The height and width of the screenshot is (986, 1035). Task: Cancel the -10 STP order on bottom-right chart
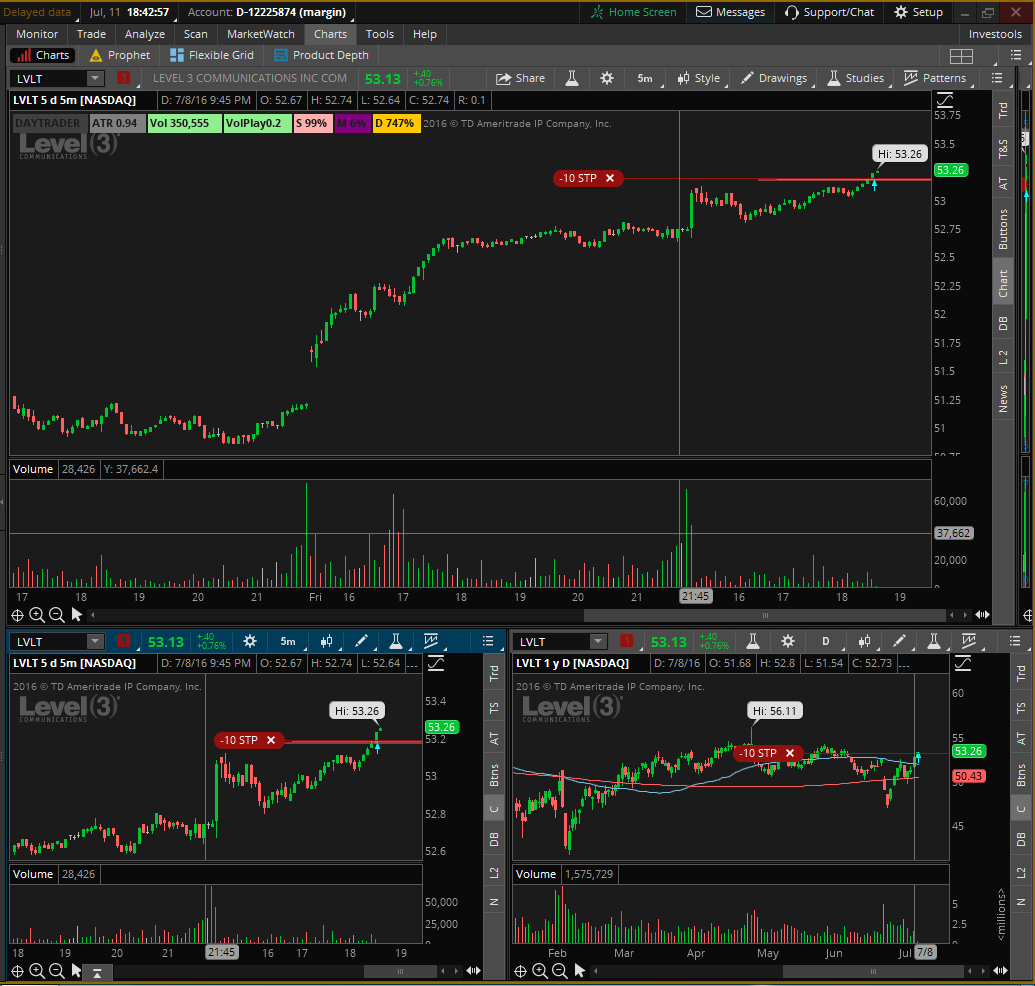coord(789,753)
